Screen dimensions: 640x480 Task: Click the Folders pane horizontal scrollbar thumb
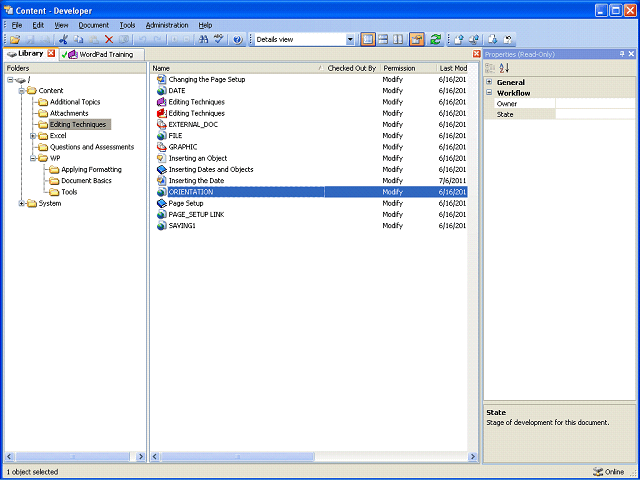[72, 456]
